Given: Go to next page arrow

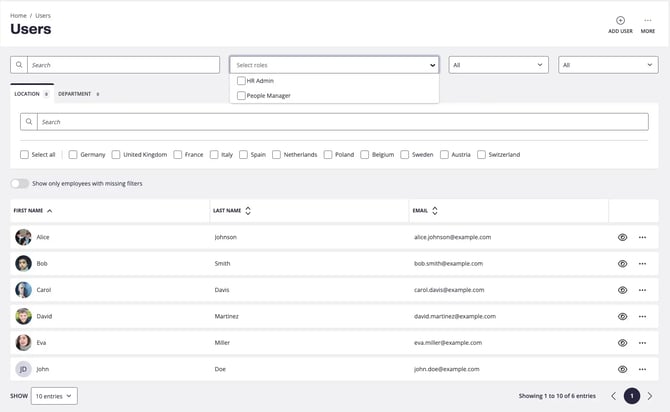Looking at the screenshot, I should [649, 396].
